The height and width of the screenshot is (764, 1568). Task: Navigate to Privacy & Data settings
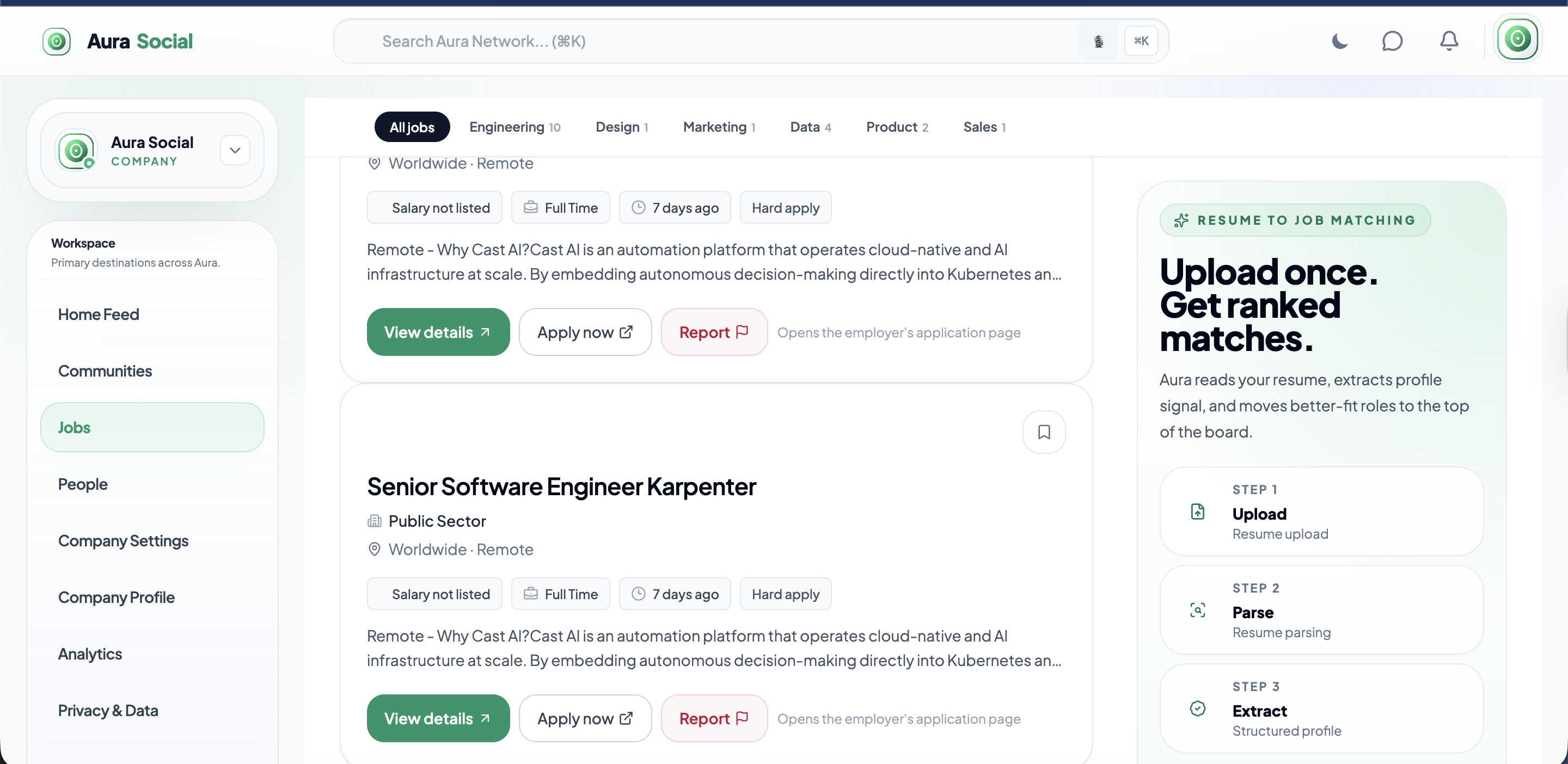pyautogui.click(x=108, y=710)
